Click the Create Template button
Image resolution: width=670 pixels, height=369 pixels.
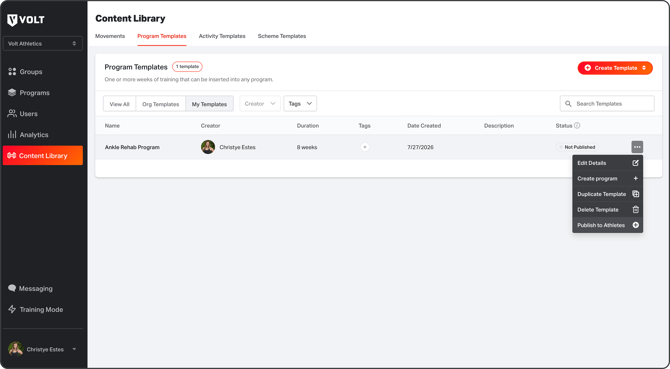click(x=615, y=68)
